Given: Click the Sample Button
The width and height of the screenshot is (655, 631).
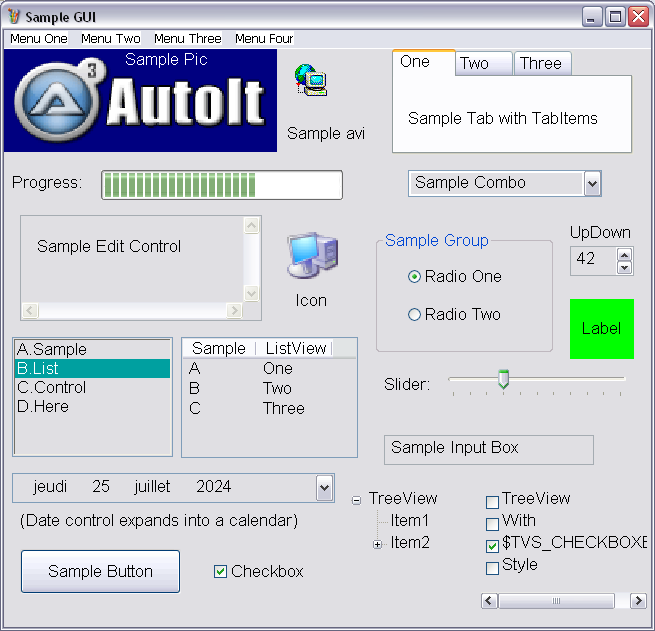Looking at the screenshot, I should (x=100, y=571).
